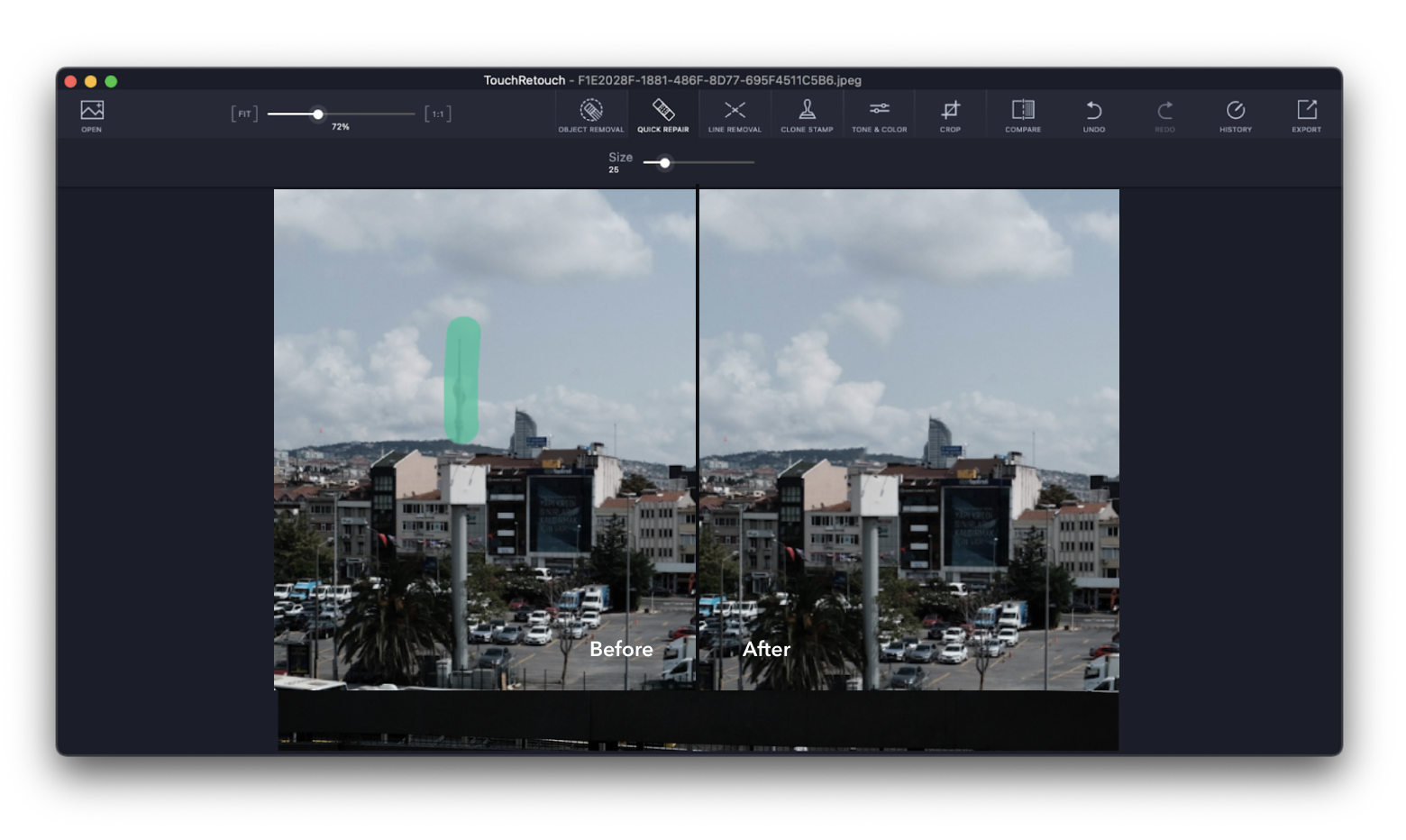Click the vertical Before/After compare divider
Image resolution: width=1406 pixels, height=840 pixels.
tap(698, 439)
